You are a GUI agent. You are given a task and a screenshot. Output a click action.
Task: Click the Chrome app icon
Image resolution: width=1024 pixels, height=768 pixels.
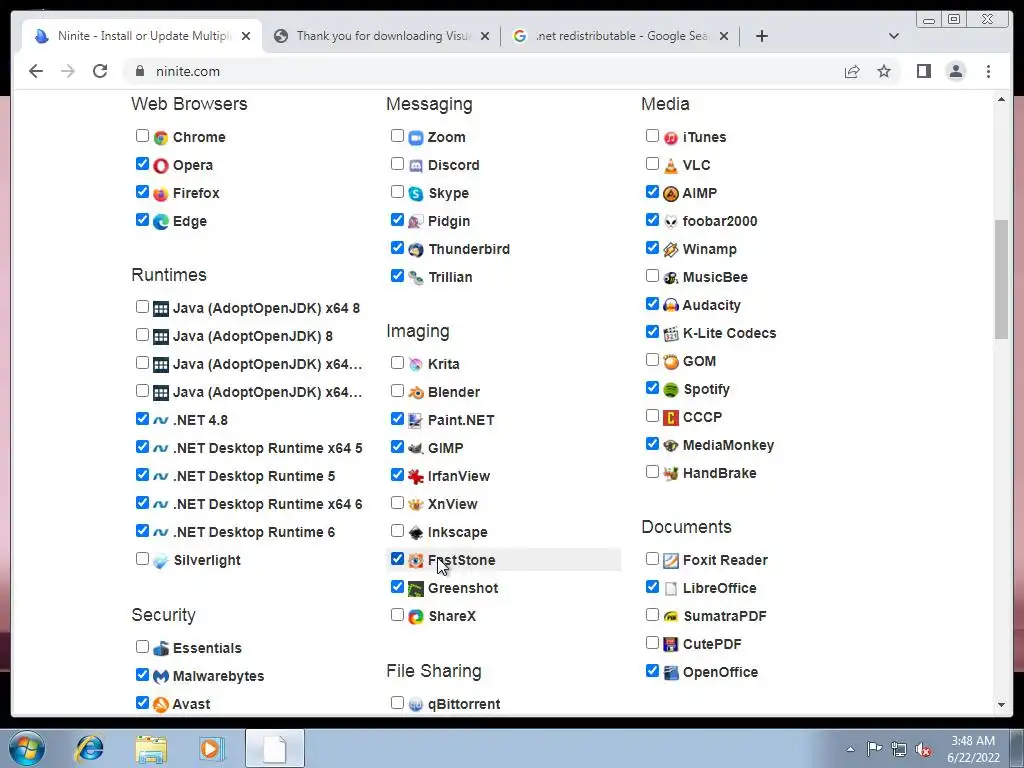(x=161, y=138)
